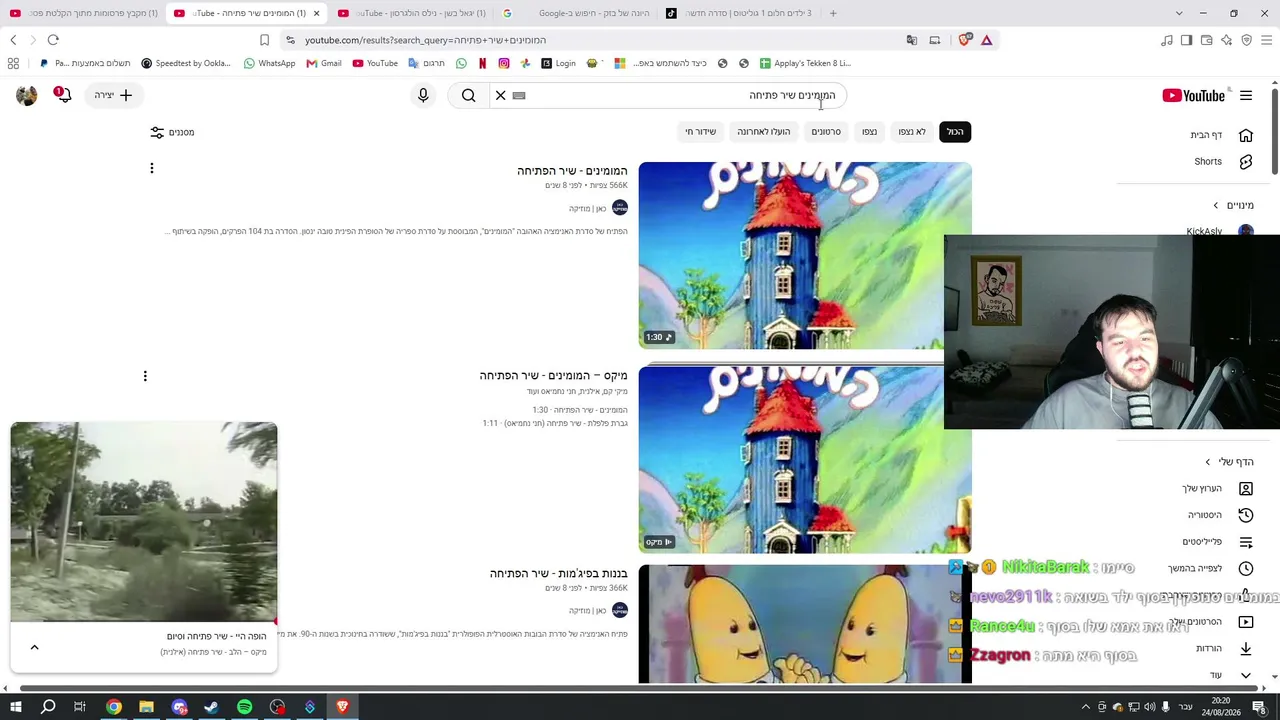This screenshot has height=720, width=1280.
Task: Open the 'המומינים - שיר הפתיחה' video title
Action: point(572,171)
